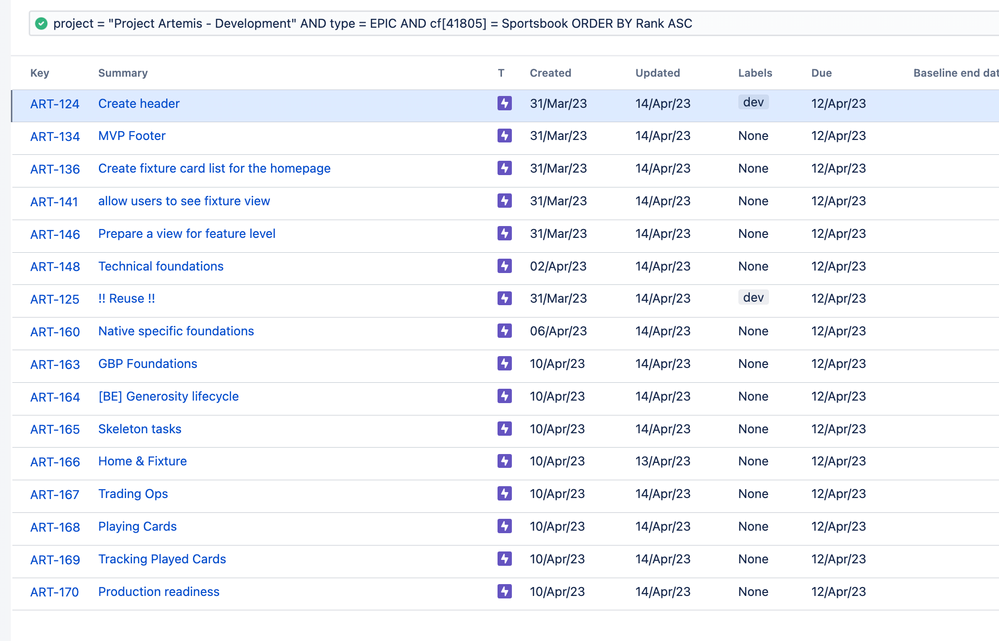Open the GBP Foundations summary link
This screenshot has height=641, width=999.
(148, 364)
